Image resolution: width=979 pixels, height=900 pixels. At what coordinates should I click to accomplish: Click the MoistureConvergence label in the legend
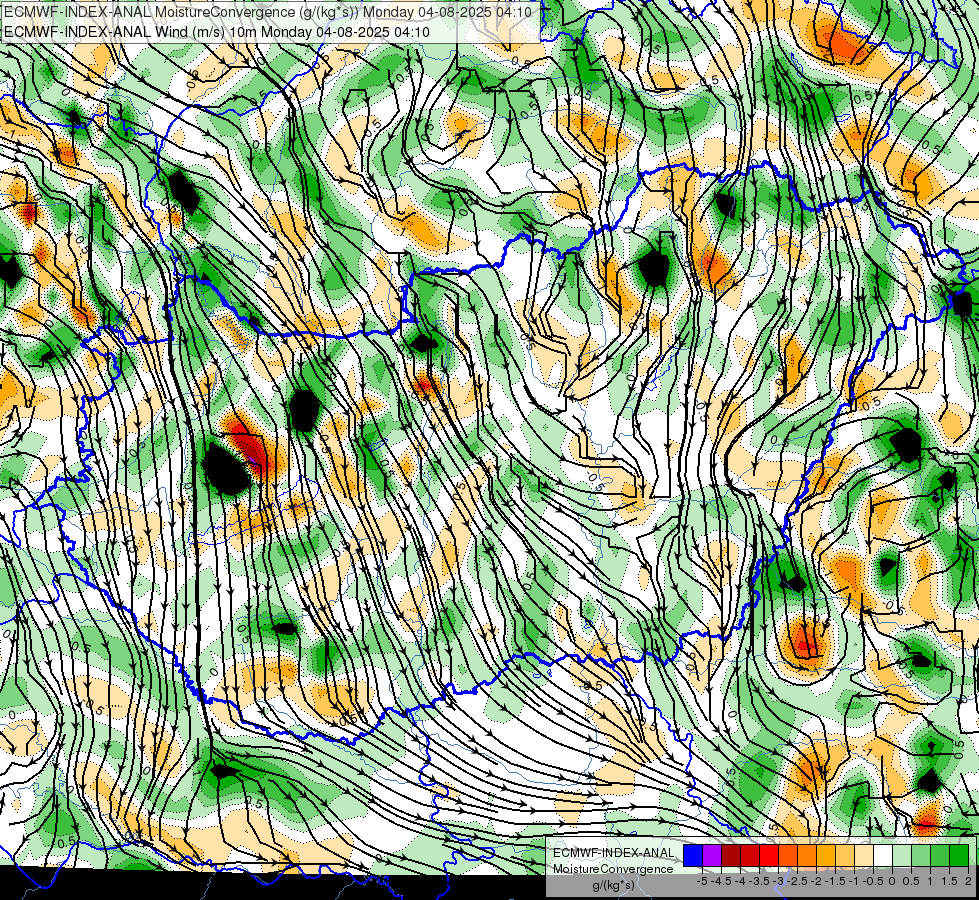613,869
